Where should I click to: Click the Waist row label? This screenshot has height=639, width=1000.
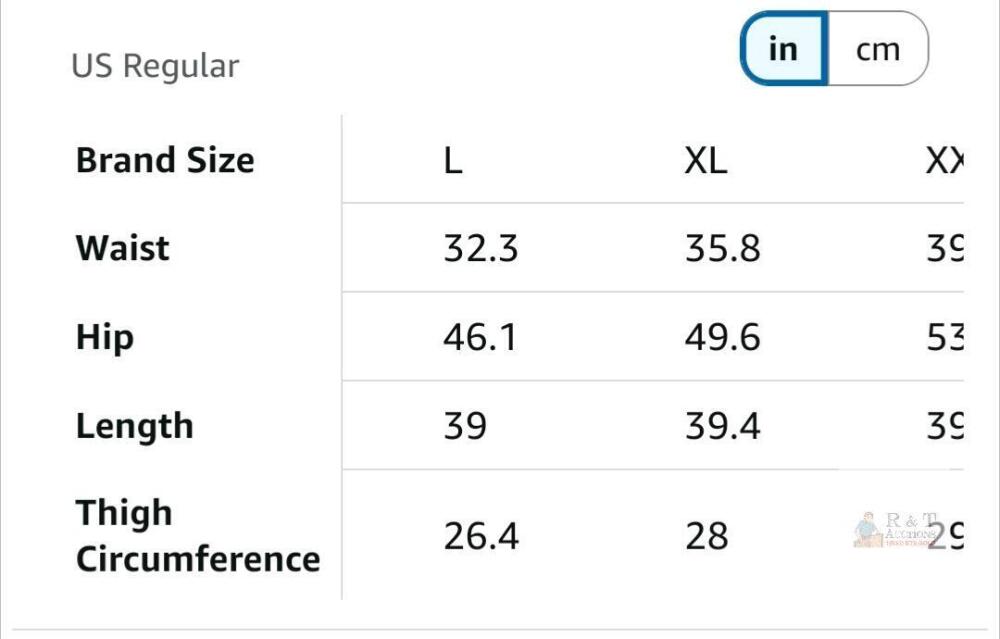tap(122, 248)
